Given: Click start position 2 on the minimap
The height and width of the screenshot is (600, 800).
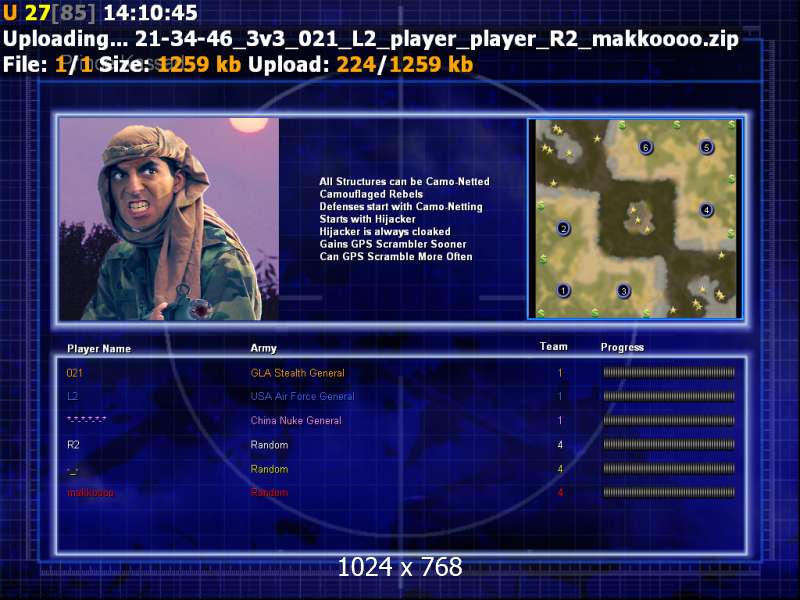Looking at the screenshot, I should tap(563, 229).
